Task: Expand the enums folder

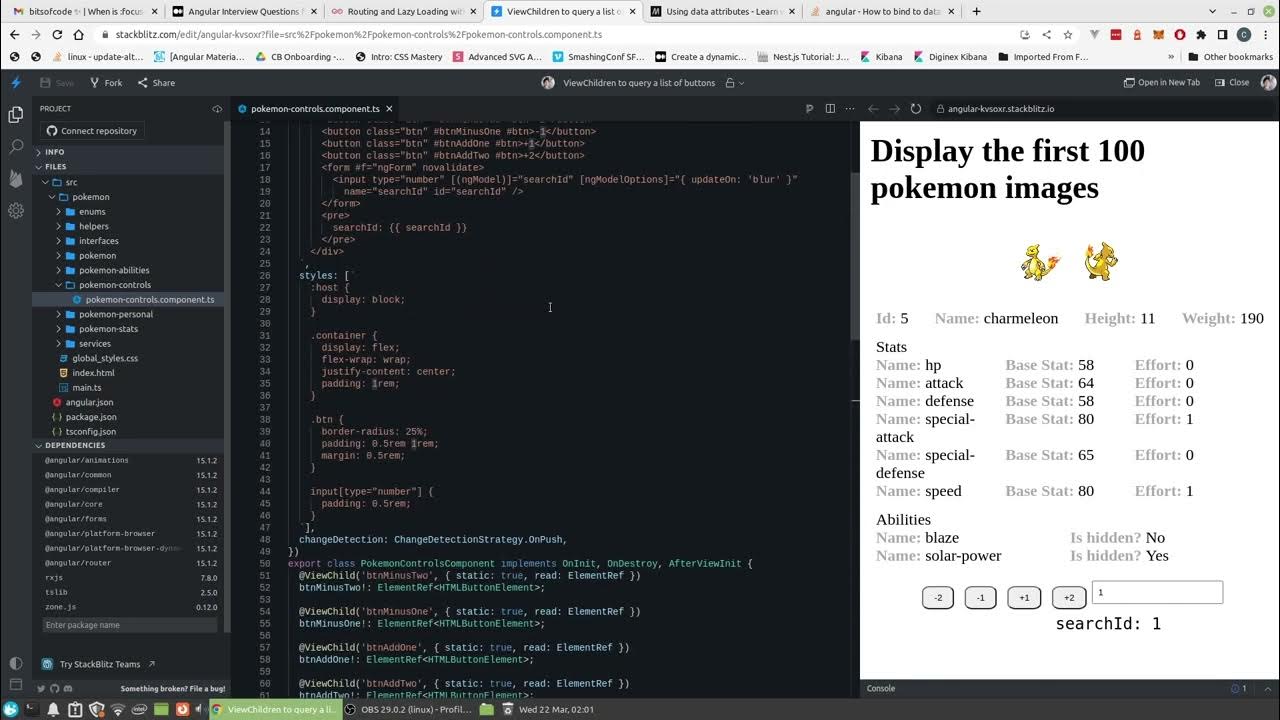Action: (92, 212)
